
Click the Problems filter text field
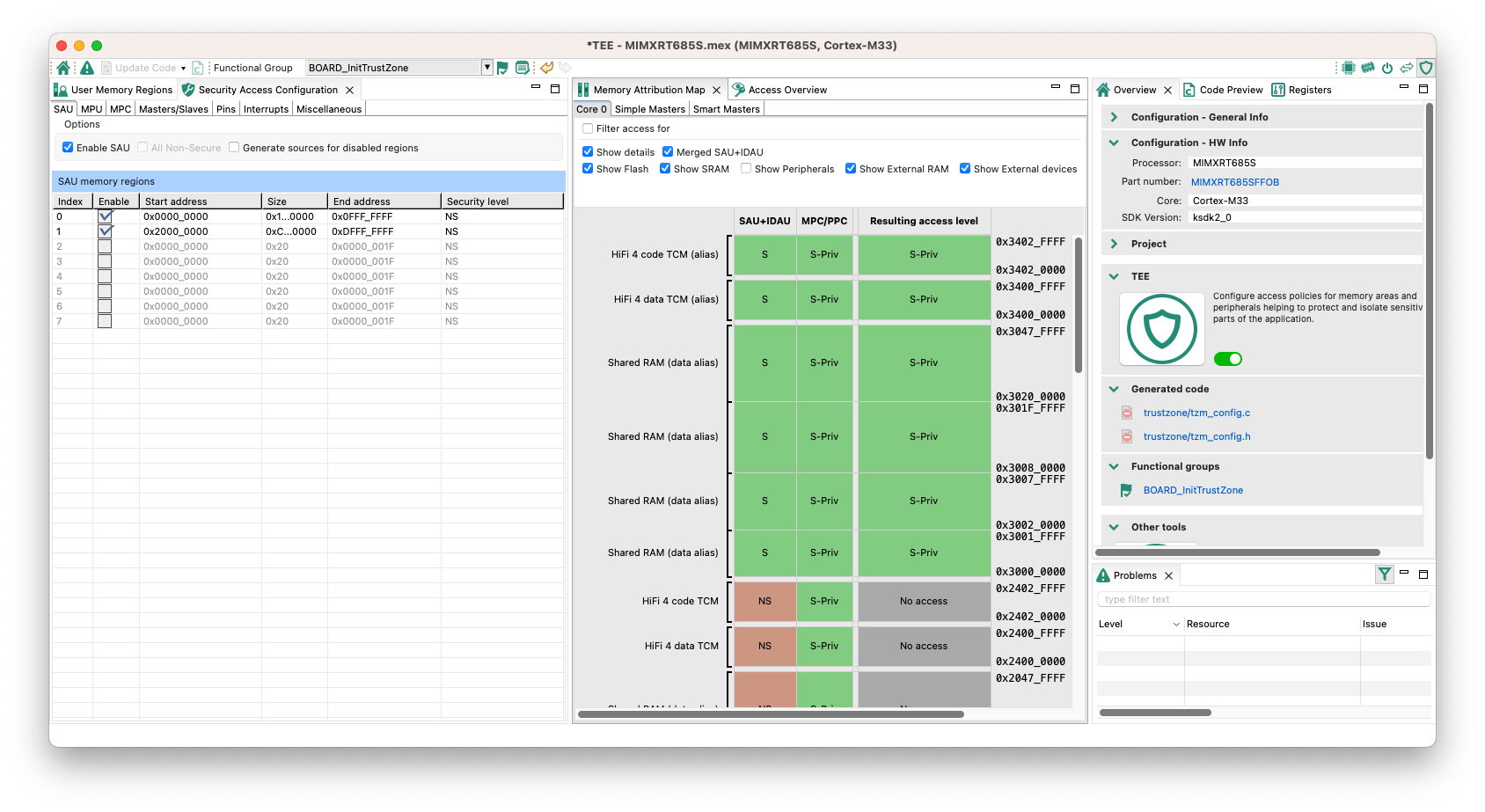(x=1262, y=599)
